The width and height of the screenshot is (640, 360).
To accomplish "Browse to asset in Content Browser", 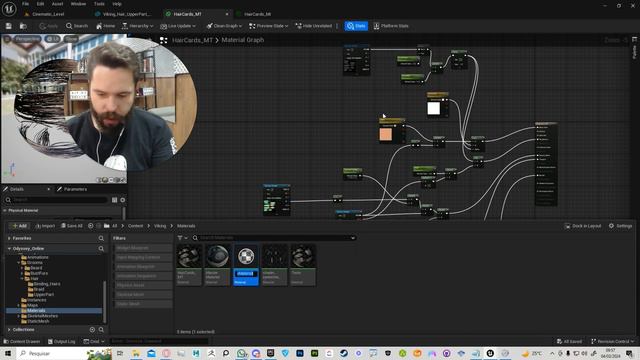I will click(23, 26).
